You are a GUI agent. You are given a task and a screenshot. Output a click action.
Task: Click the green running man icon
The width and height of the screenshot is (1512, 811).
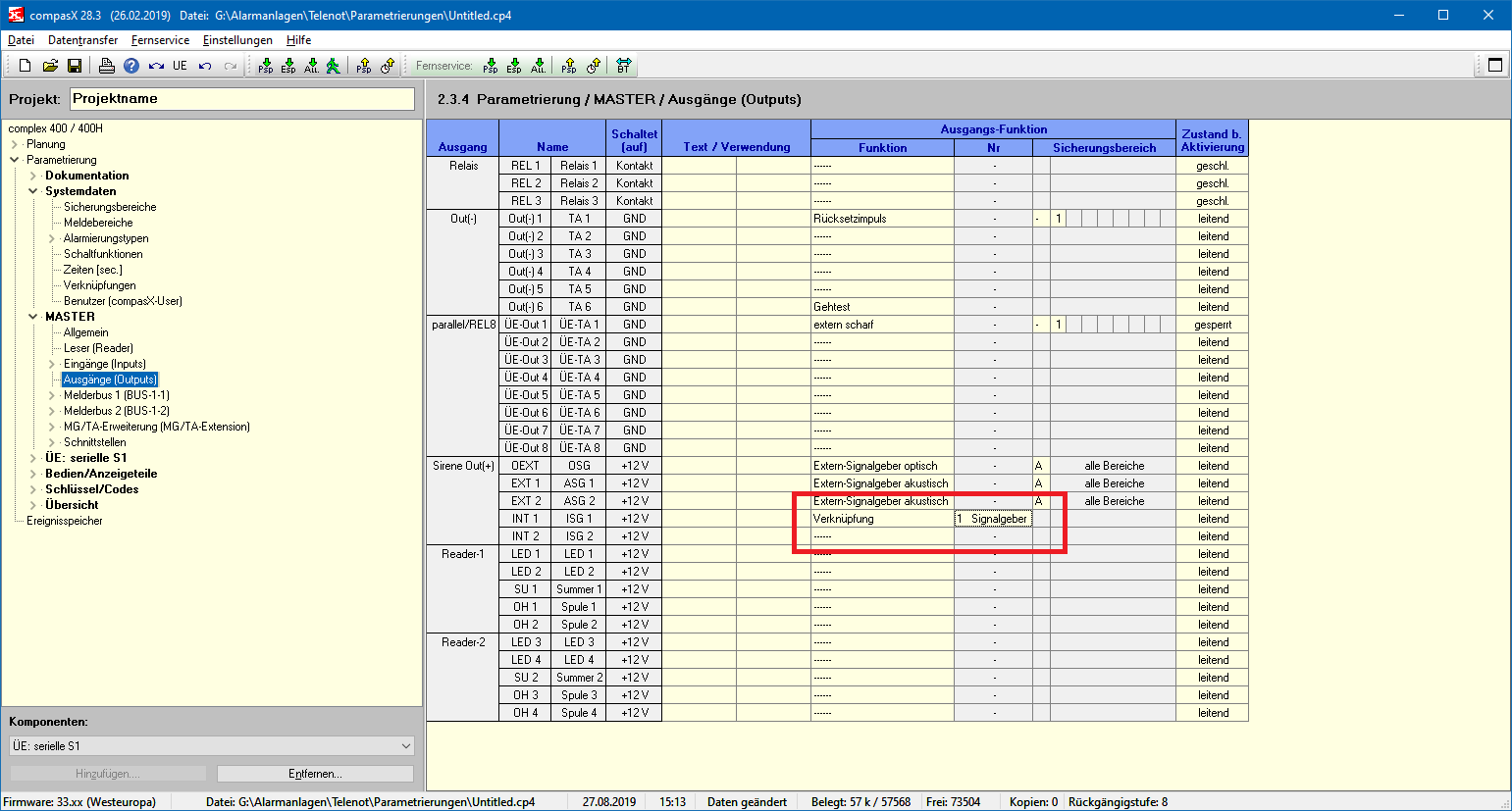pos(334,66)
